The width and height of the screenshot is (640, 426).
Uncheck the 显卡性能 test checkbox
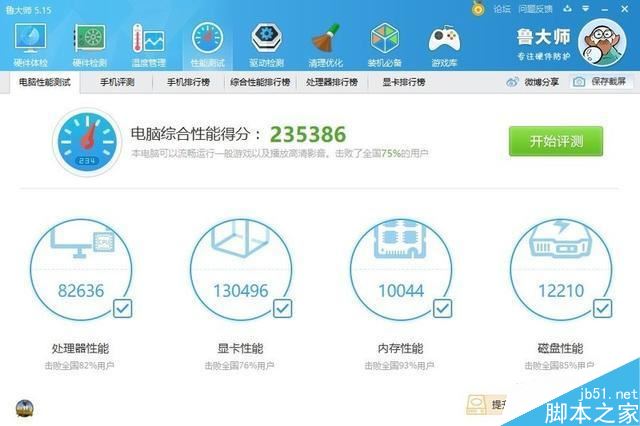tap(282, 308)
